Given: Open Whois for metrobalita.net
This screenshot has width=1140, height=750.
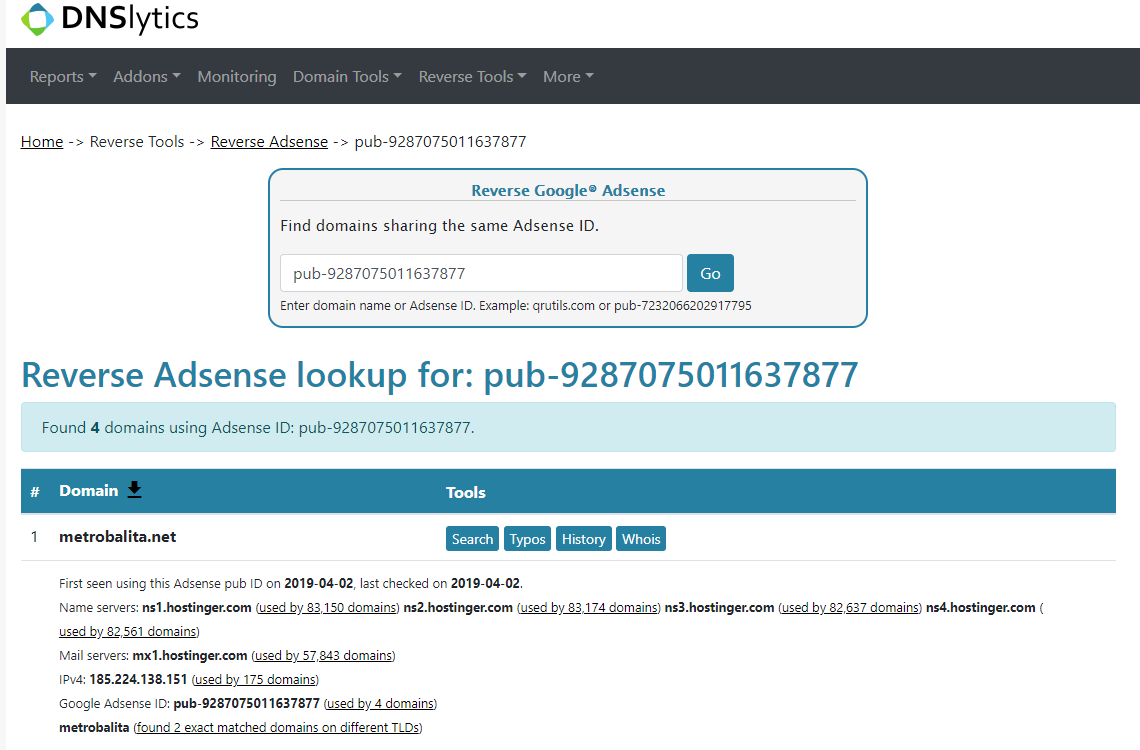Looking at the screenshot, I should coord(641,539).
